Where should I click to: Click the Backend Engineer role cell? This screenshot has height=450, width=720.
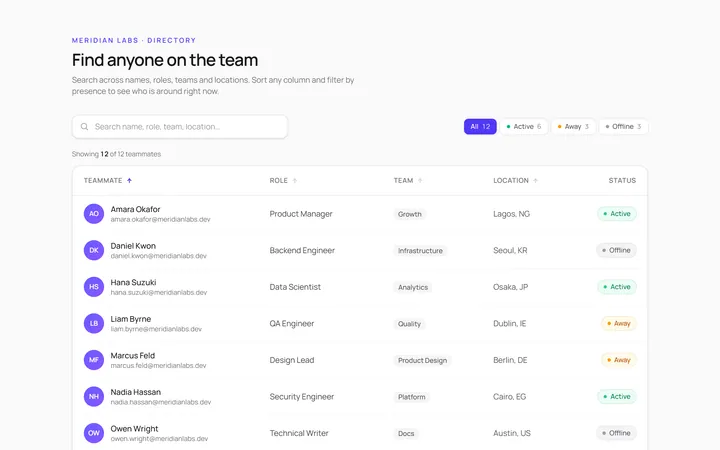tap(302, 250)
